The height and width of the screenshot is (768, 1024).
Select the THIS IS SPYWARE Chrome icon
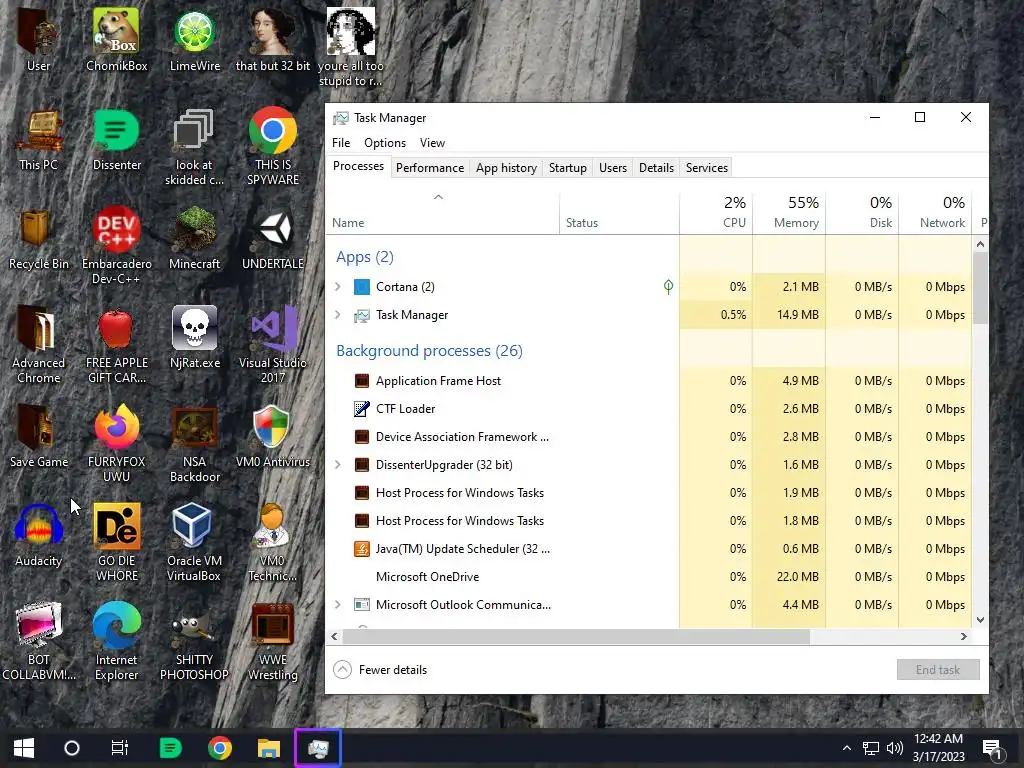[x=273, y=147]
